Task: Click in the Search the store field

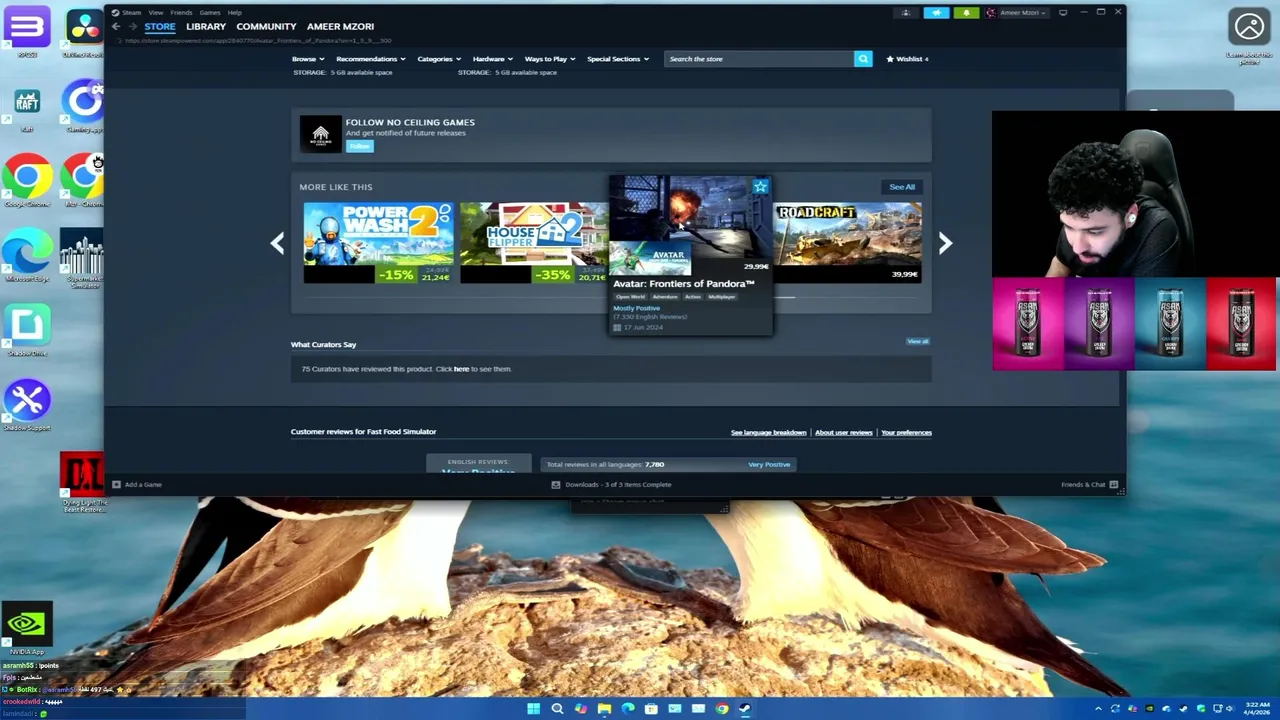Action: pos(759,59)
